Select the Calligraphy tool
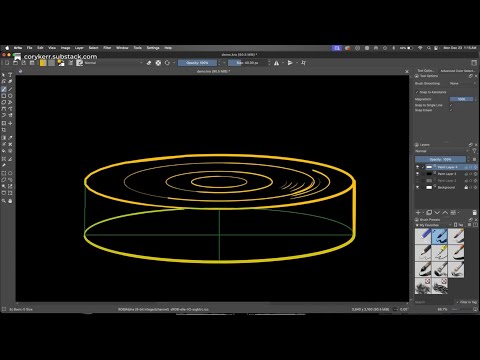Screen dimensions: 480x360 point(10,81)
